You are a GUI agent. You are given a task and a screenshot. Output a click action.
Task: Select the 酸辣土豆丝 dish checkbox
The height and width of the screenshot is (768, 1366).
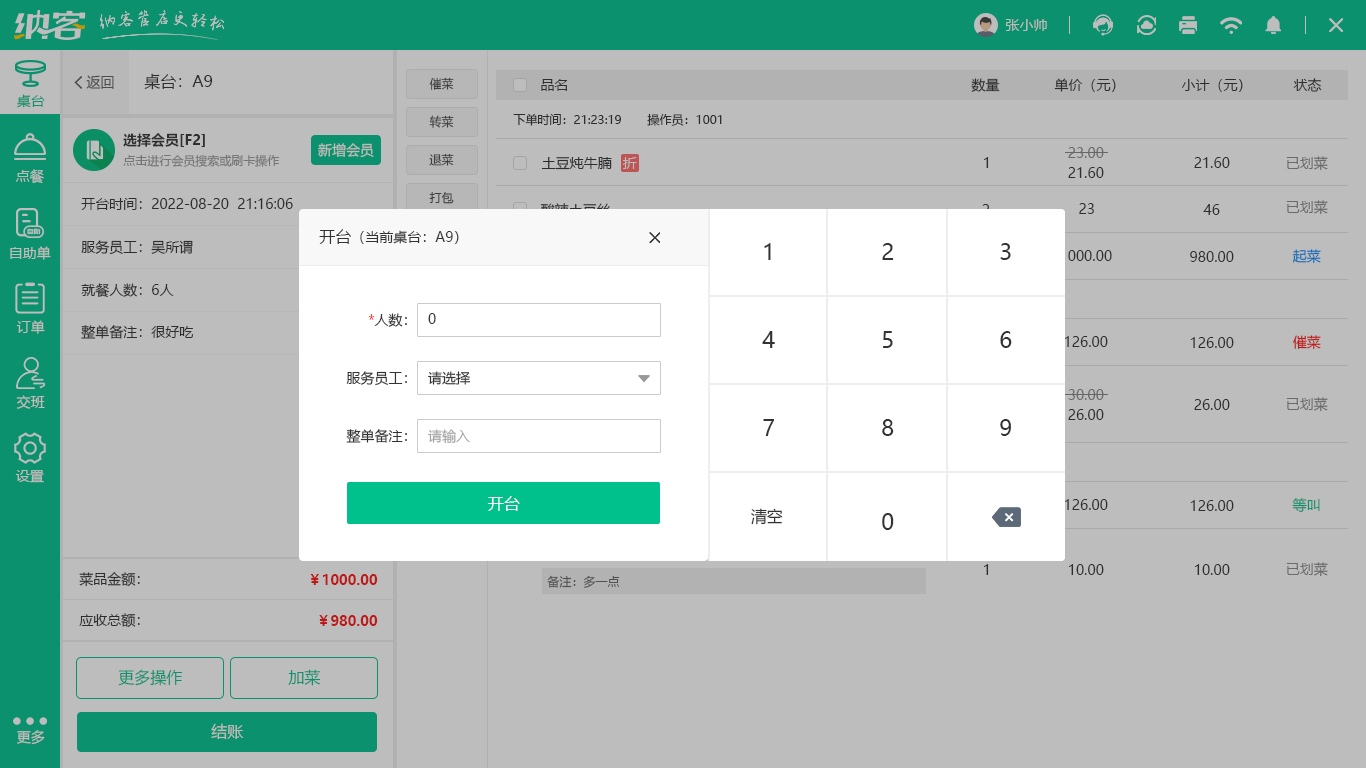point(519,209)
